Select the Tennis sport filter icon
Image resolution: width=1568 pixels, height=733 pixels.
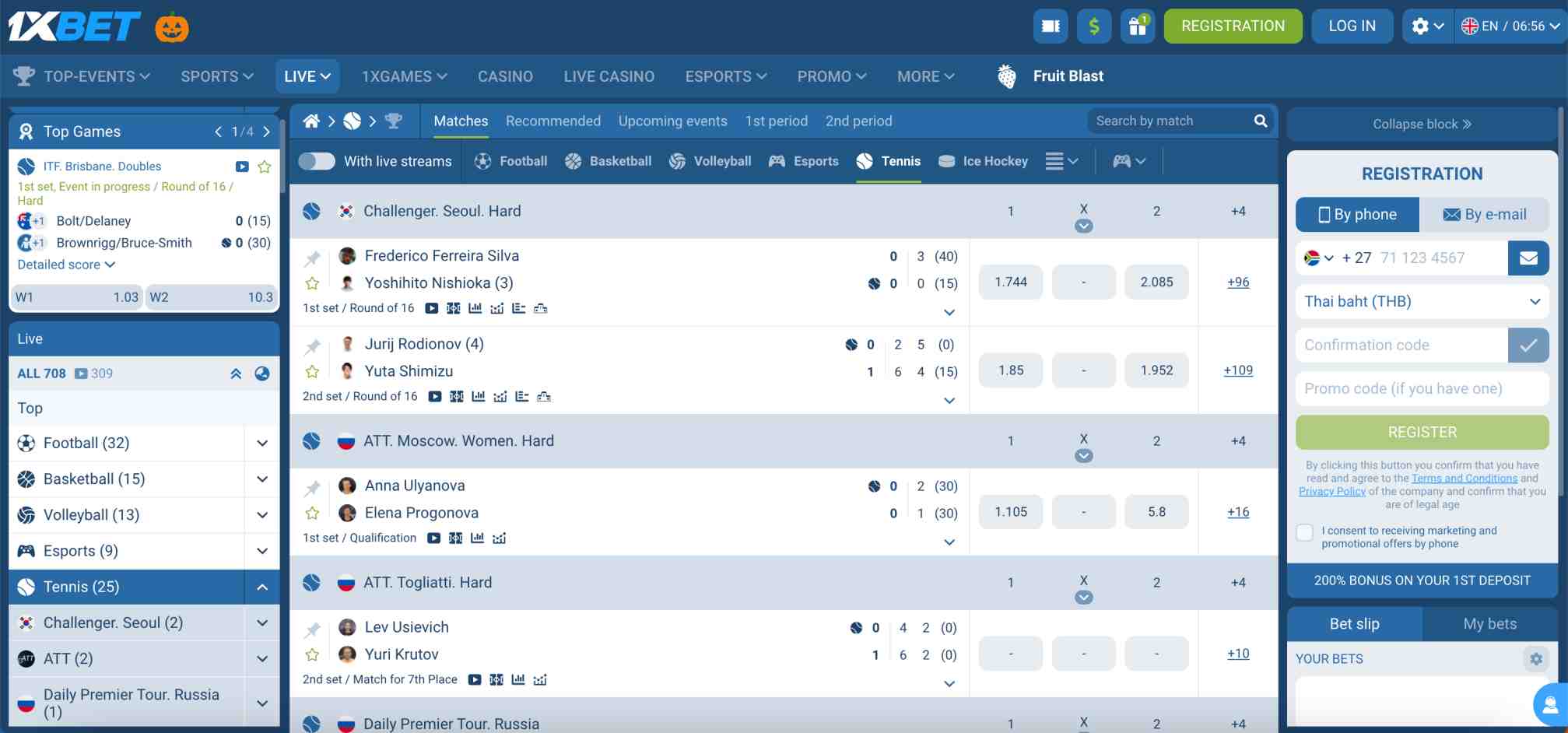click(865, 161)
